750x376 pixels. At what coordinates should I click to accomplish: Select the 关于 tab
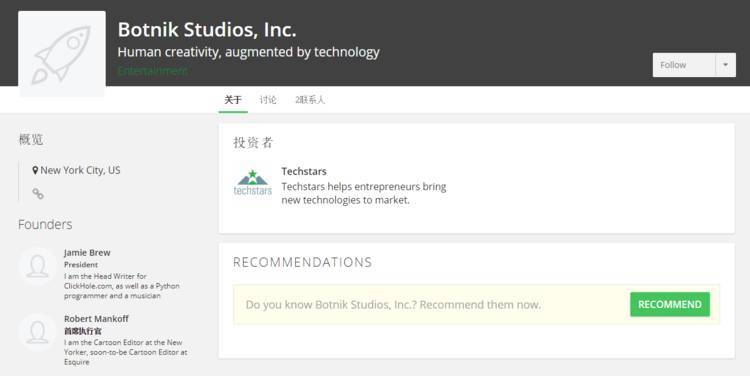point(233,100)
